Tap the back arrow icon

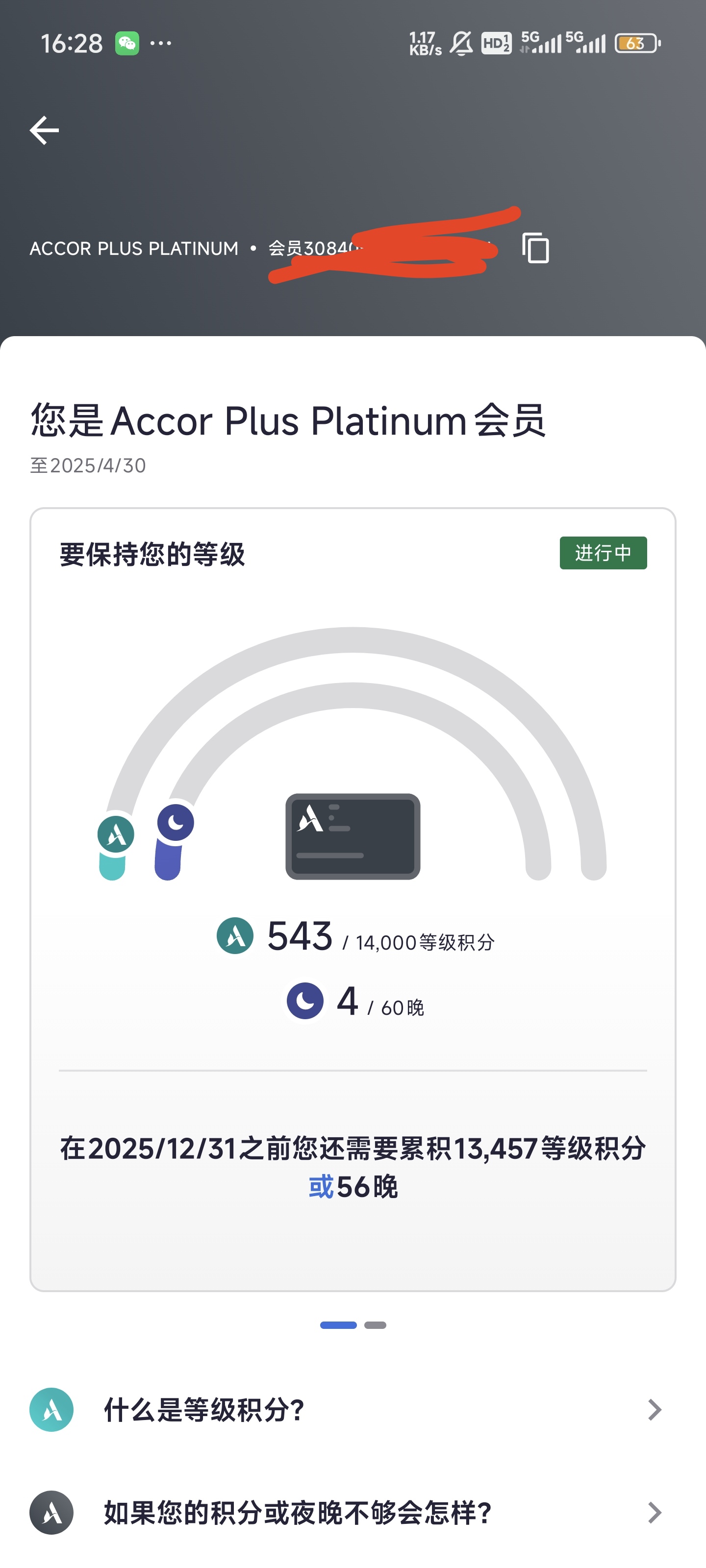44,130
